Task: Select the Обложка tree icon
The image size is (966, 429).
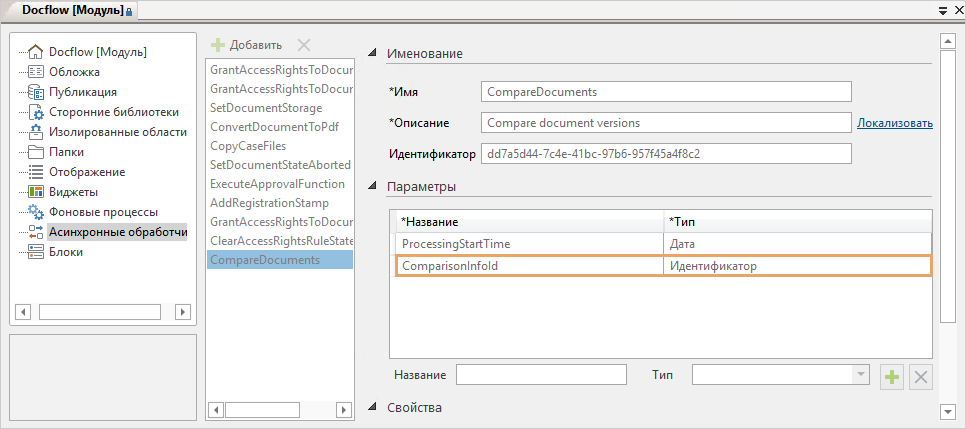Action: pyautogui.click(x=36, y=72)
